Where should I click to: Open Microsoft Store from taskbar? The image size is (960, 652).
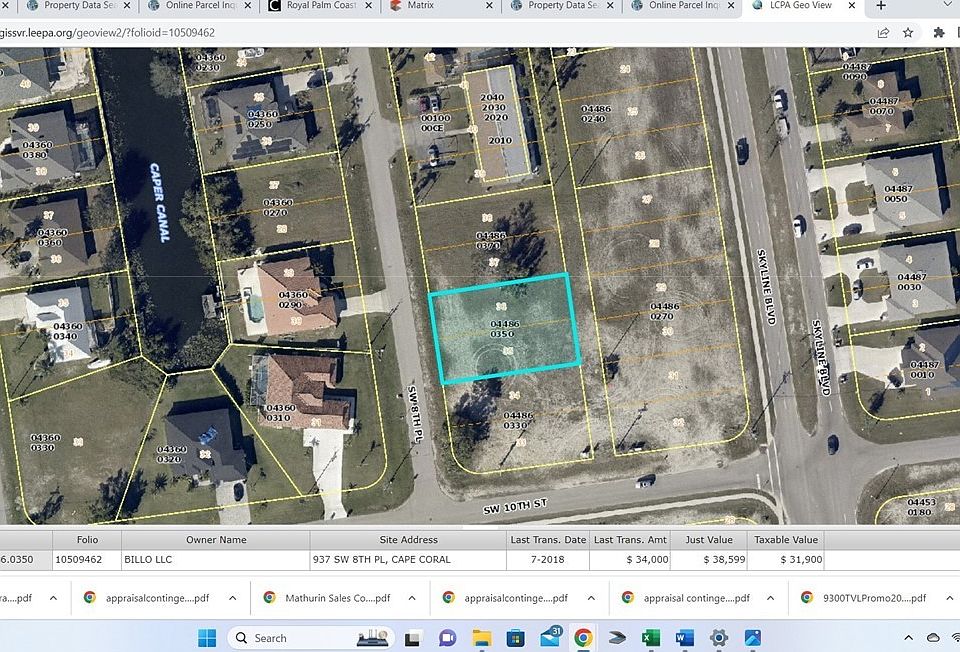(x=515, y=638)
